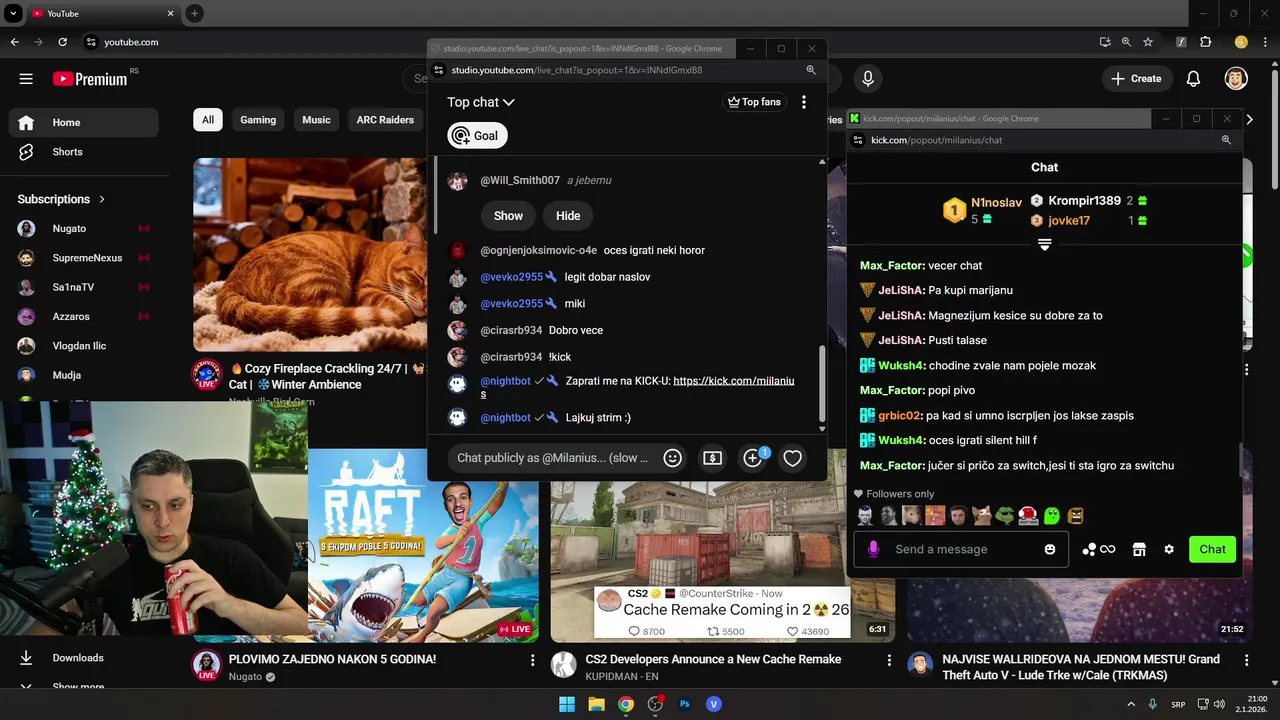The width and height of the screenshot is (1280, 720).
Task: Open the Kick chat emote picker smiley
Action: 1050,549
